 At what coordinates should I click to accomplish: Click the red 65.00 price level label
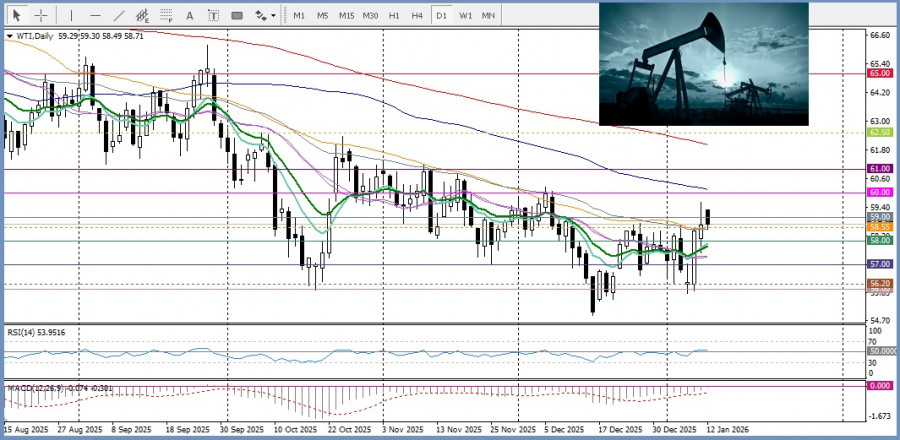point(880,73)
